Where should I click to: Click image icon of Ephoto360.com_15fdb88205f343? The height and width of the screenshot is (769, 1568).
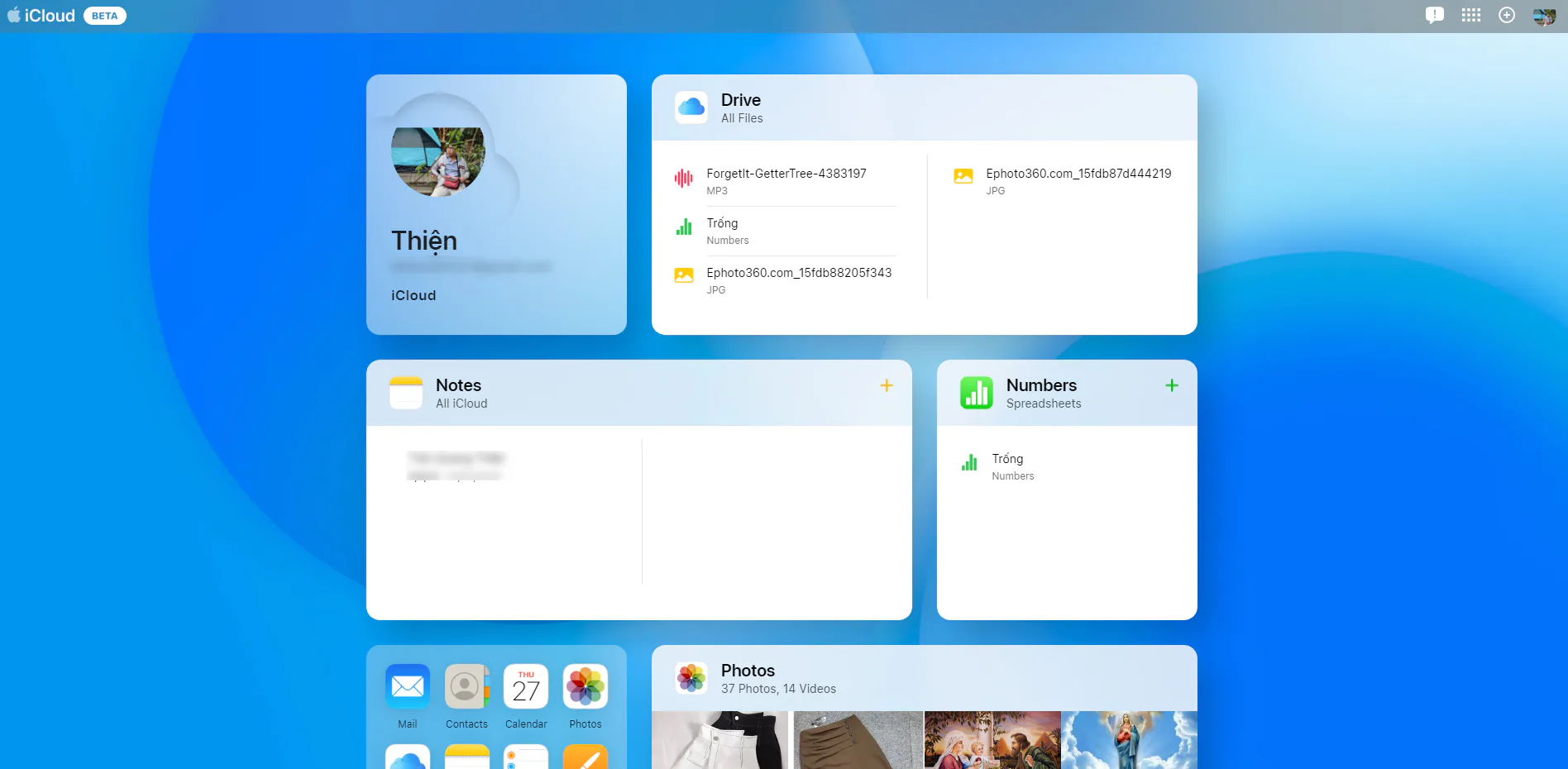coord(684,275)
